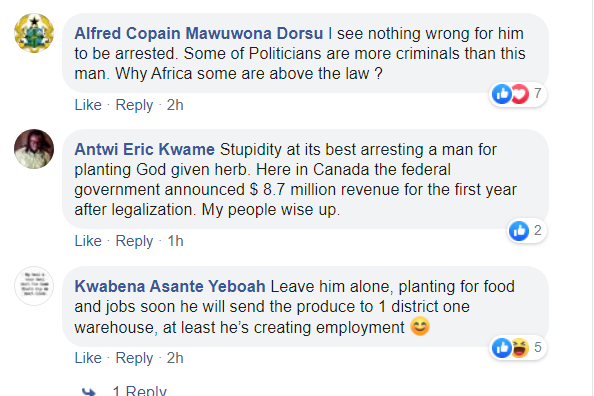Open Kwabena Asante Yeboah's profile picture
This screenshot has height=396, width=594.
click(34, 286)
